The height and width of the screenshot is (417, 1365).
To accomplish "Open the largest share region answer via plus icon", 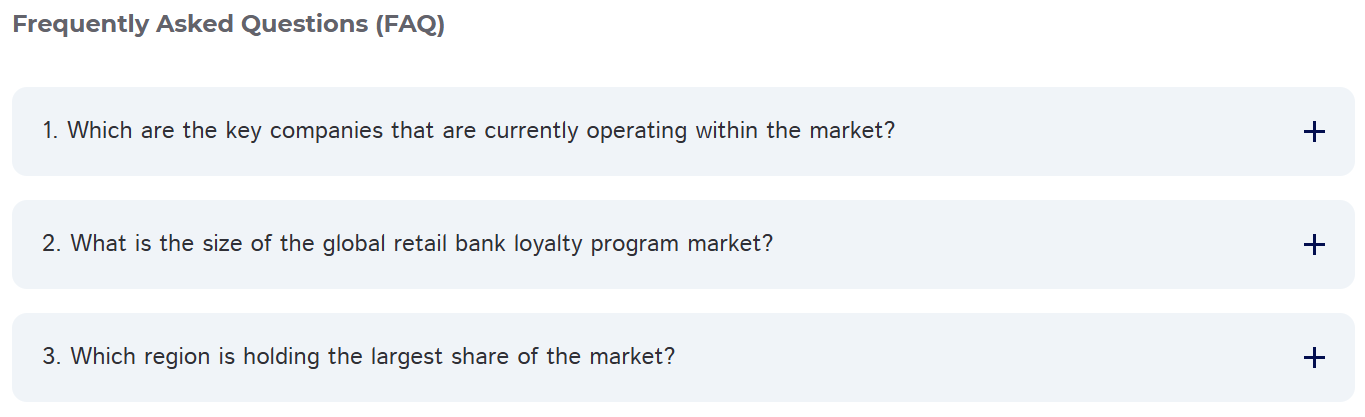I will (x=1314, y=357).
